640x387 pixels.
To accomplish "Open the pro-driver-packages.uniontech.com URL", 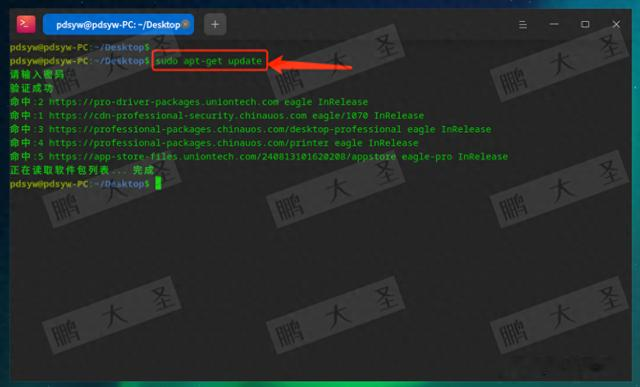I will [164, 102].
